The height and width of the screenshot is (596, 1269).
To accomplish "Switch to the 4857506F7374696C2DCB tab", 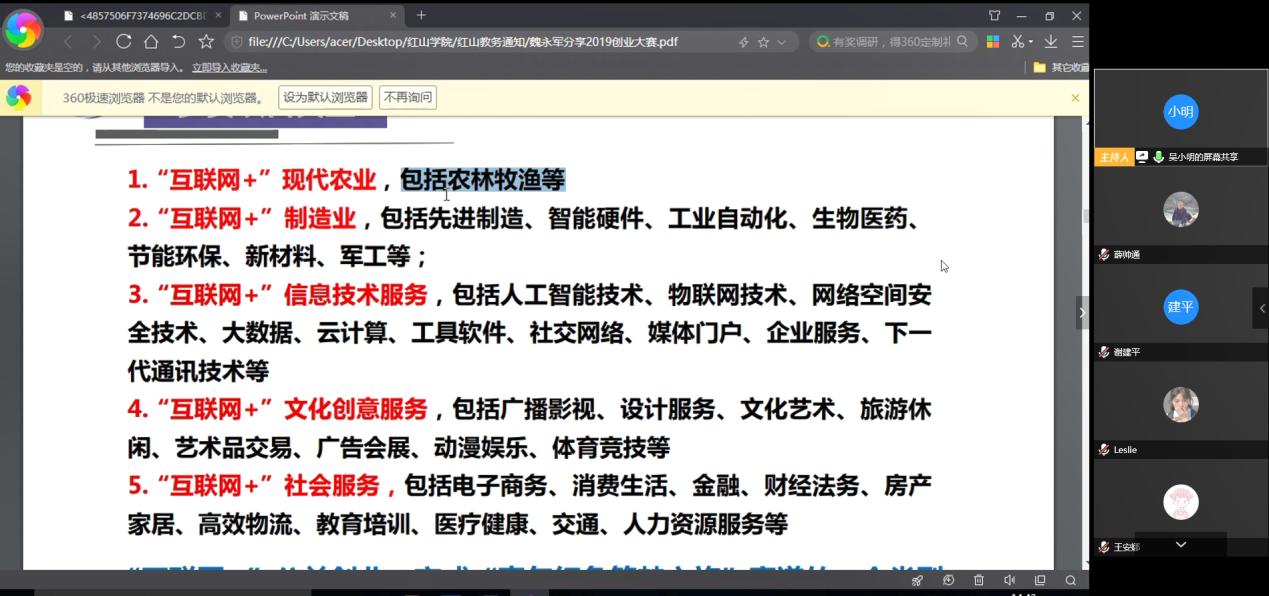I will pyautogui.click(x=142, y=15).
